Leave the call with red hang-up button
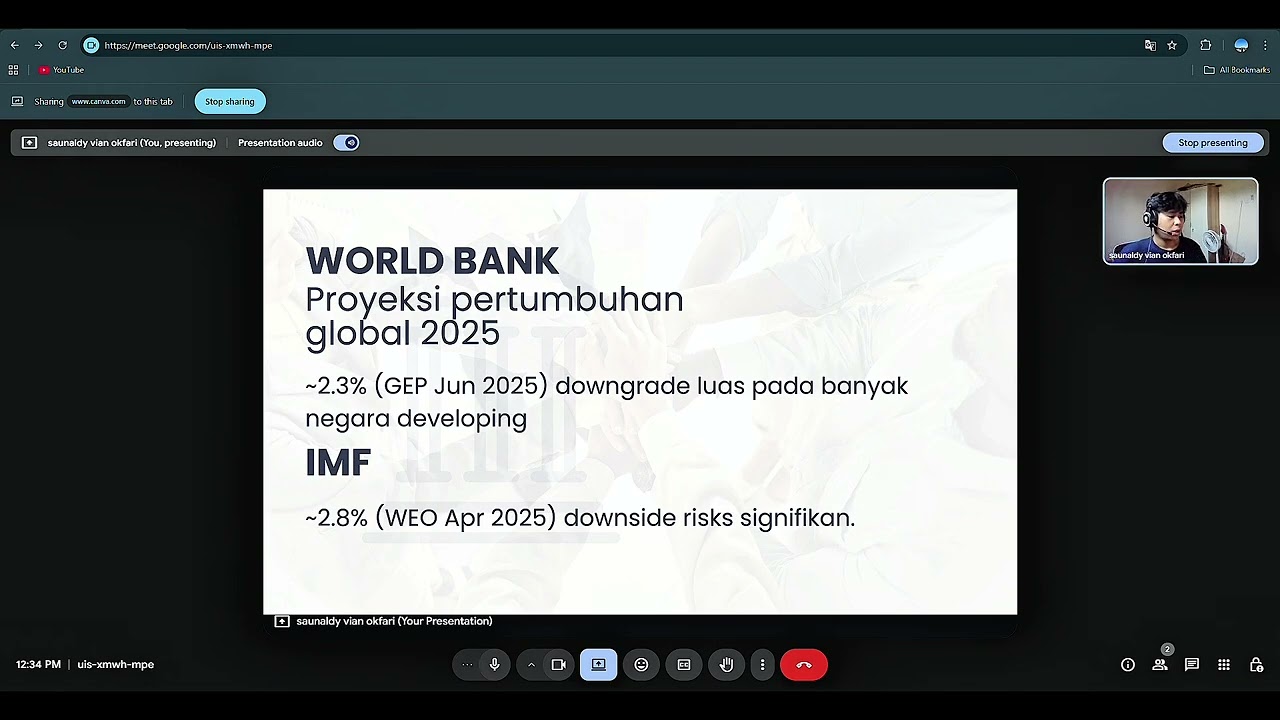This screenshot has height=720, width=1280. pyautogui.click(x=804, y=665)
